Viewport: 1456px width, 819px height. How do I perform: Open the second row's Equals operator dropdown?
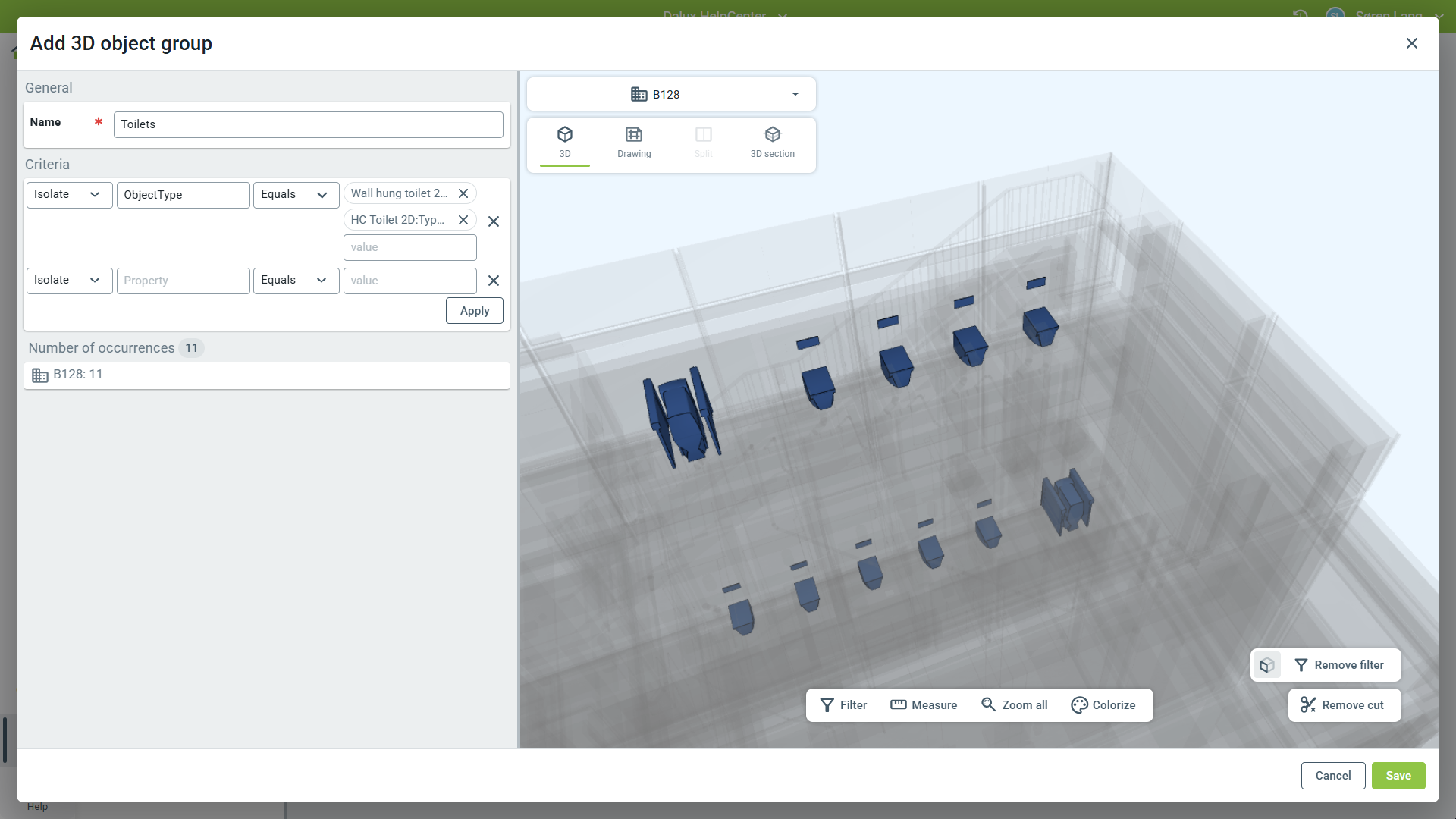(296, 281)
